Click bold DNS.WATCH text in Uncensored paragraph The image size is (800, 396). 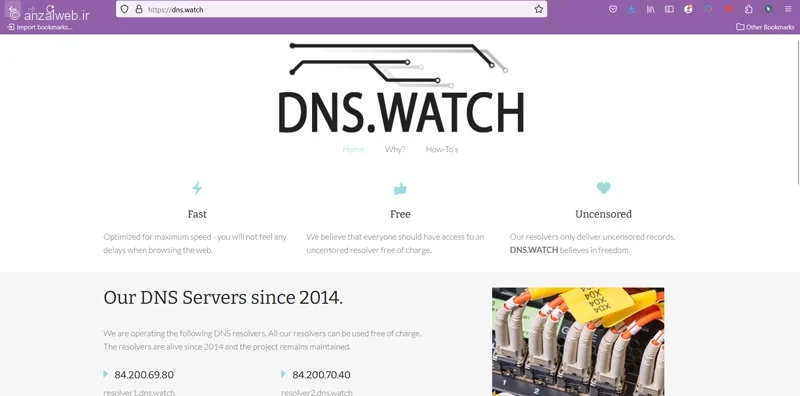click(534, 251)
